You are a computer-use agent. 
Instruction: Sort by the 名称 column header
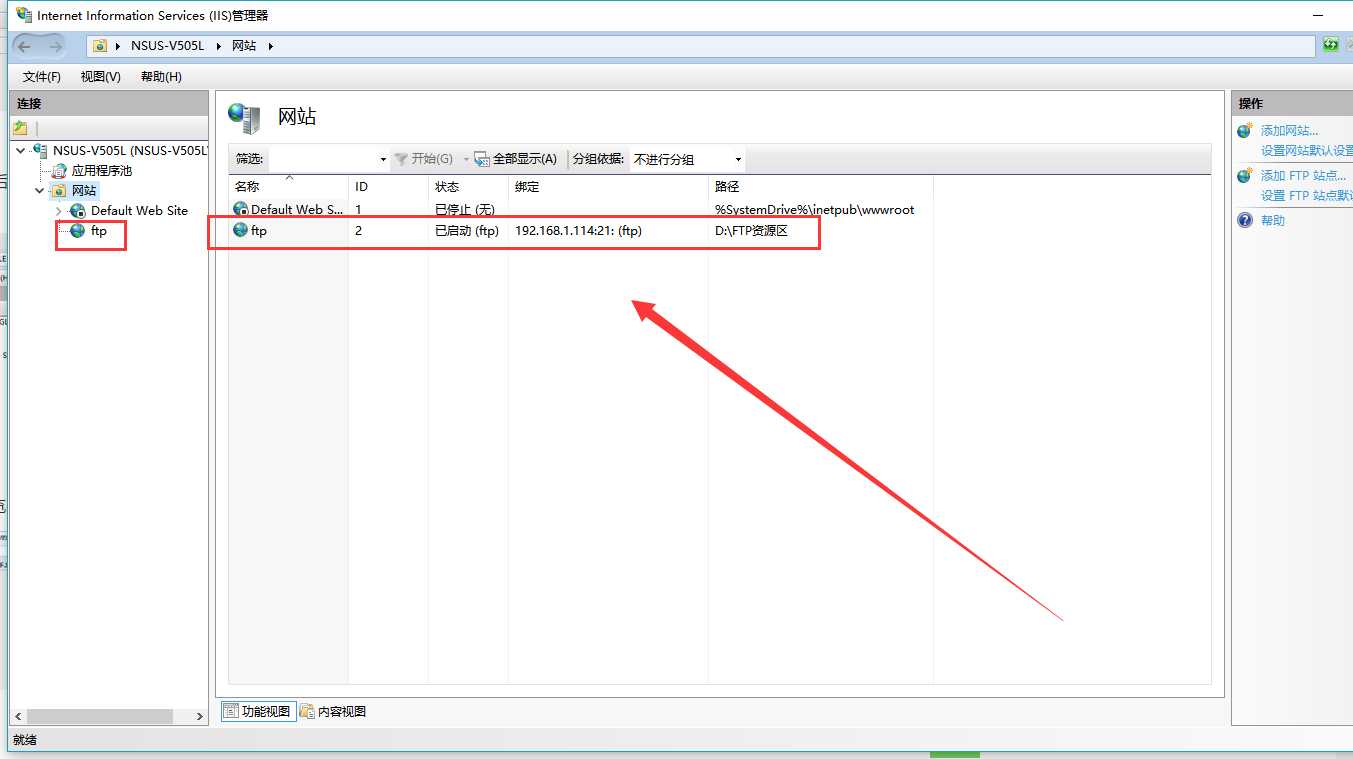[289, 187]
